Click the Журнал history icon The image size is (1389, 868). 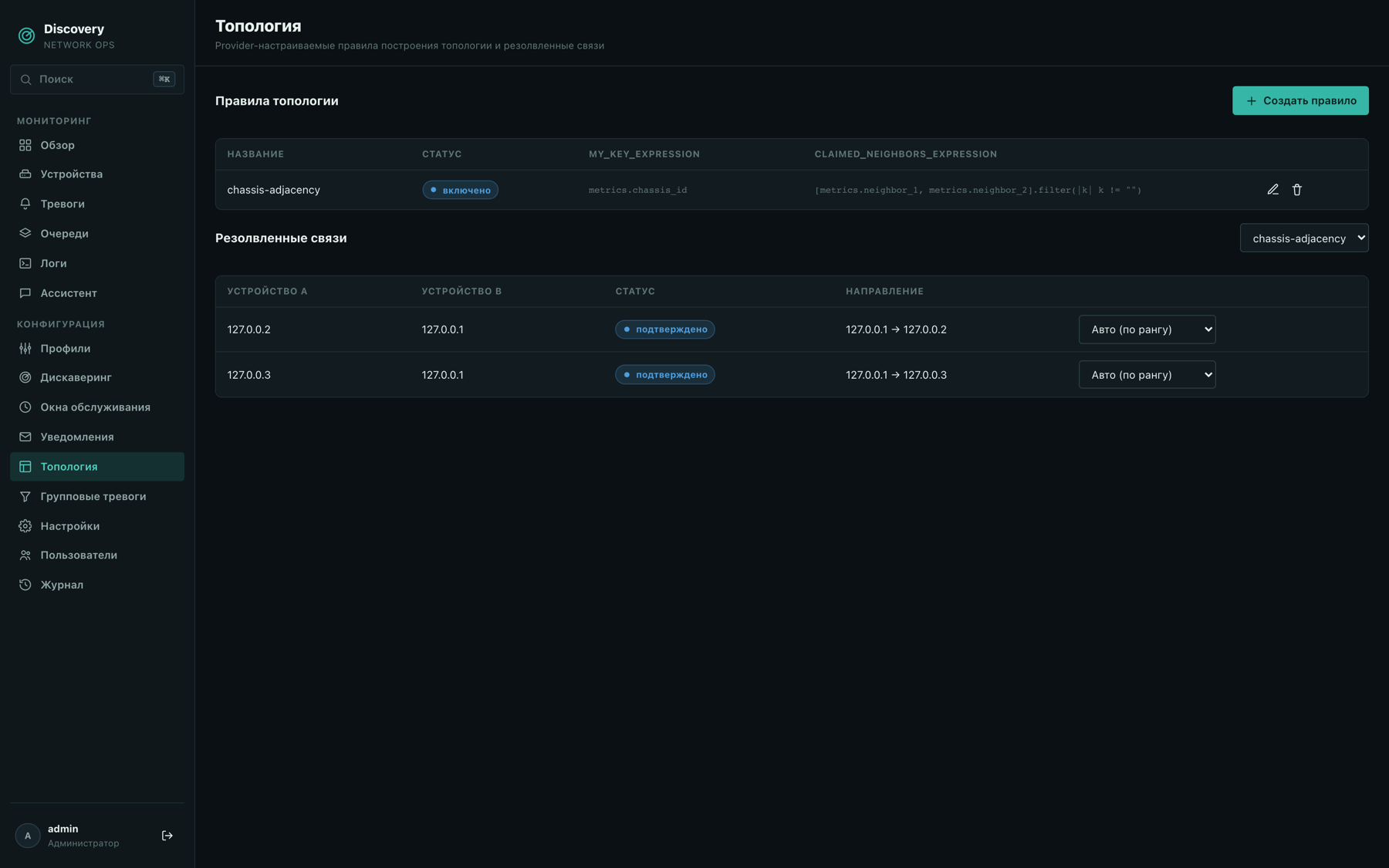25,585
